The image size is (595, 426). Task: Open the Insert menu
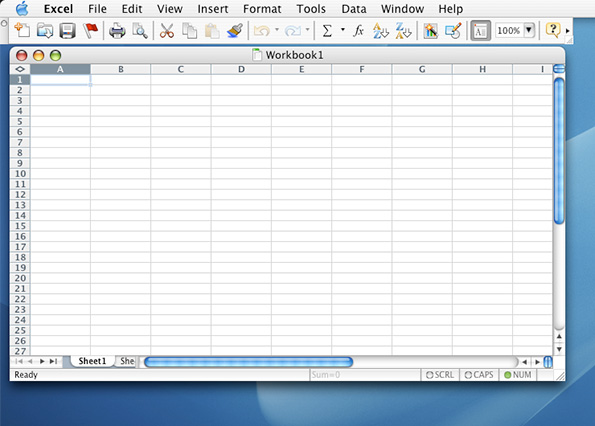[x=212, y=9]
